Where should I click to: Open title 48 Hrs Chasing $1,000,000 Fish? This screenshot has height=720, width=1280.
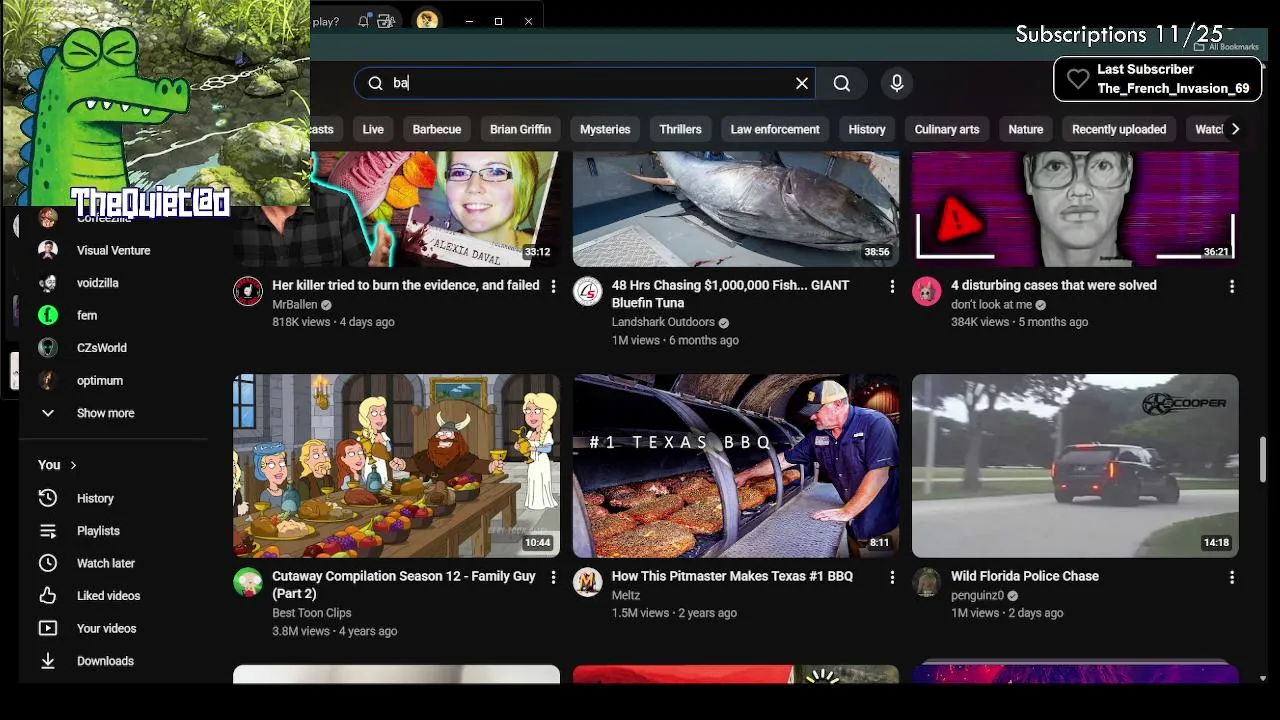click(x=730, y=294)
